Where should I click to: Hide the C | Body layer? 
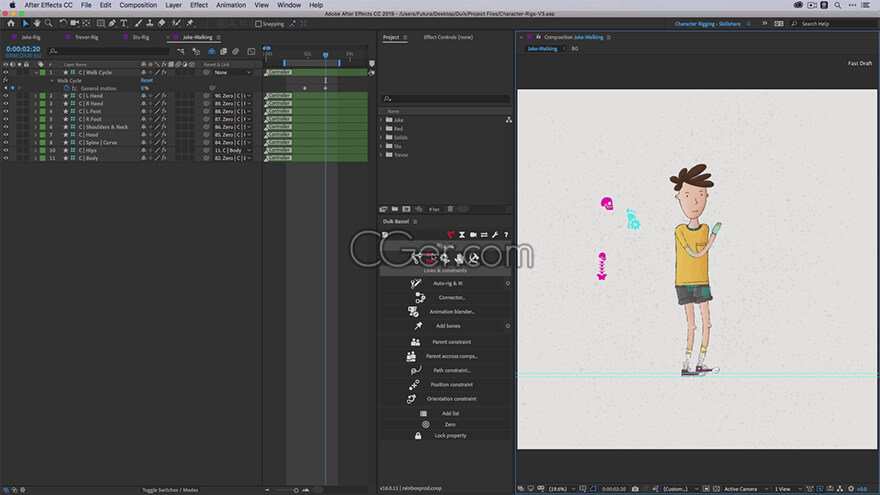click(x=6, y=158)
